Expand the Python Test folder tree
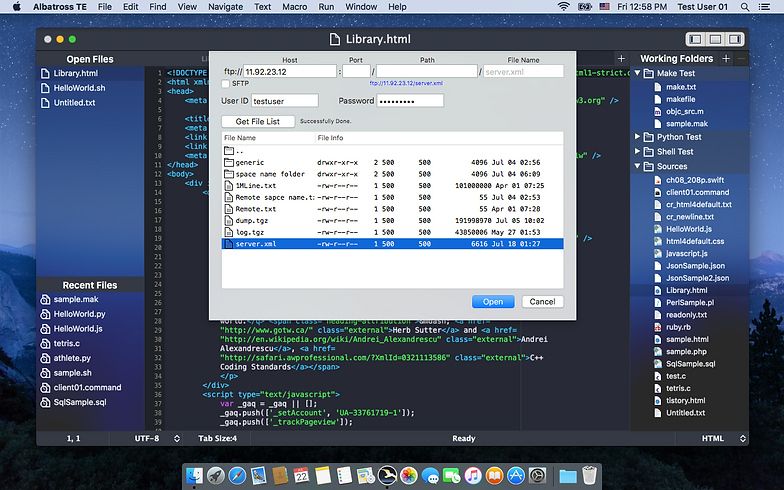Image resolution: width=784 pixels, height=490 pixels. click(x=638, y=136)
